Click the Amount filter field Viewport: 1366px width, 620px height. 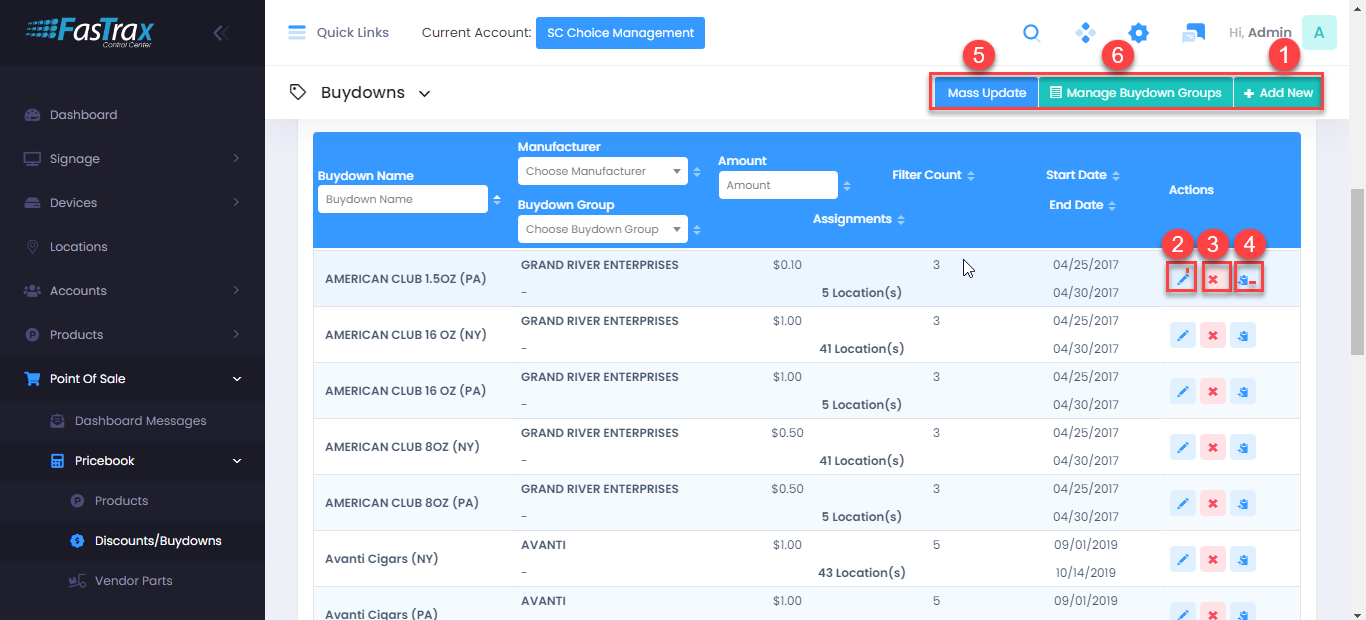[778, 185]
